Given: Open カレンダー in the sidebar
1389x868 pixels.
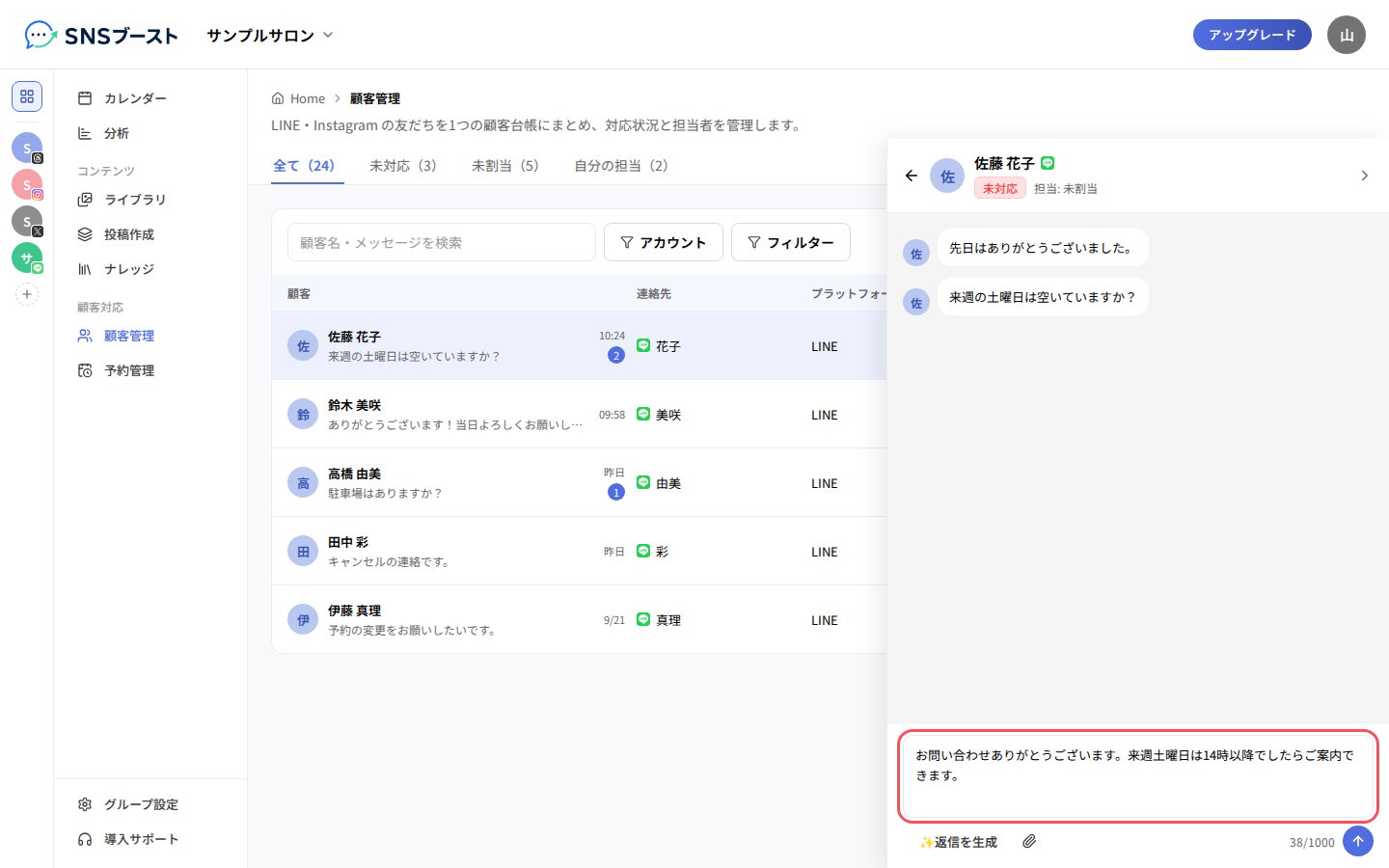Looking at the screenshot, I should [150, 98].
